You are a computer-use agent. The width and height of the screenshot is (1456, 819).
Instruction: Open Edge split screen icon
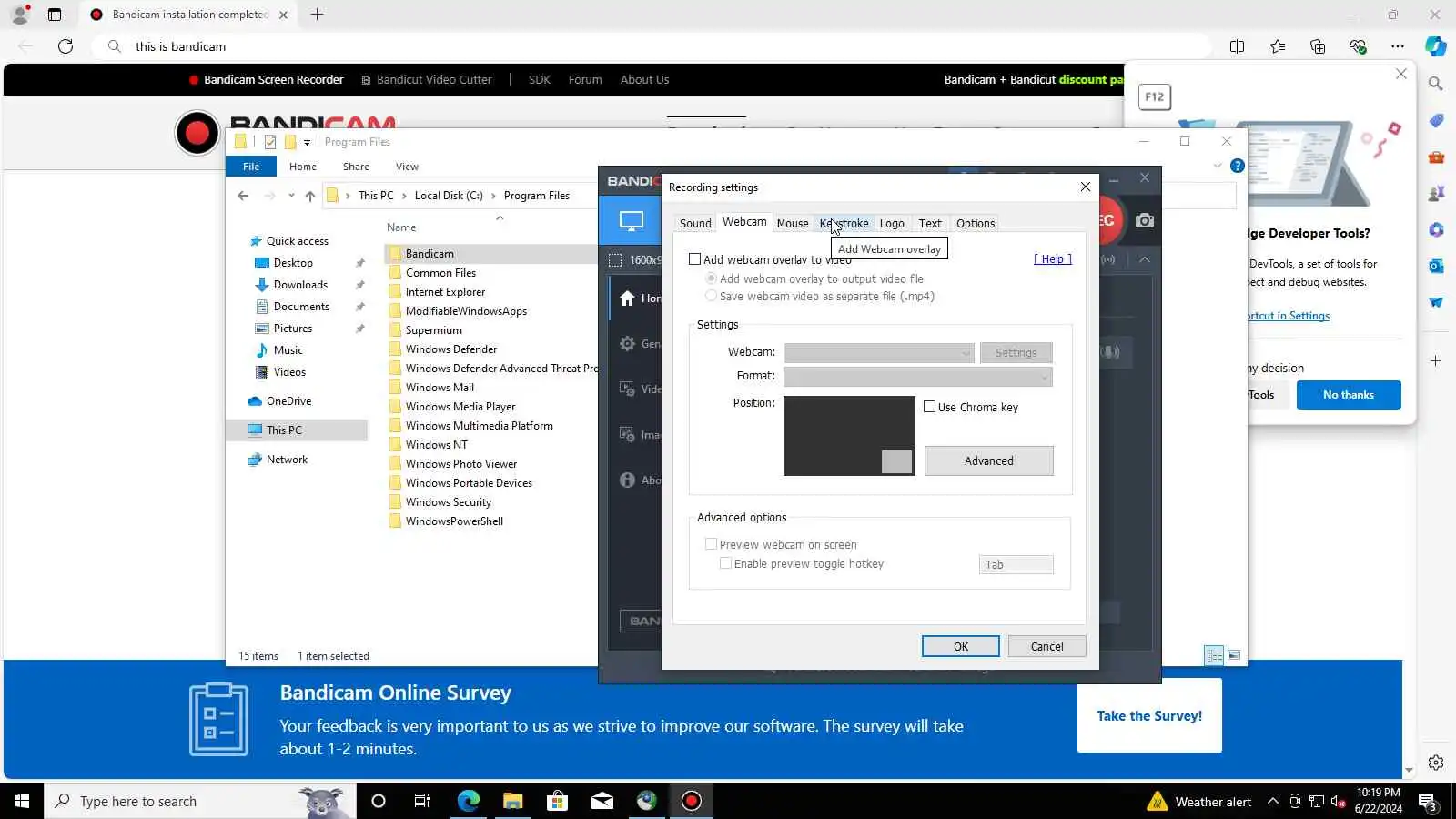(1237, 46)
